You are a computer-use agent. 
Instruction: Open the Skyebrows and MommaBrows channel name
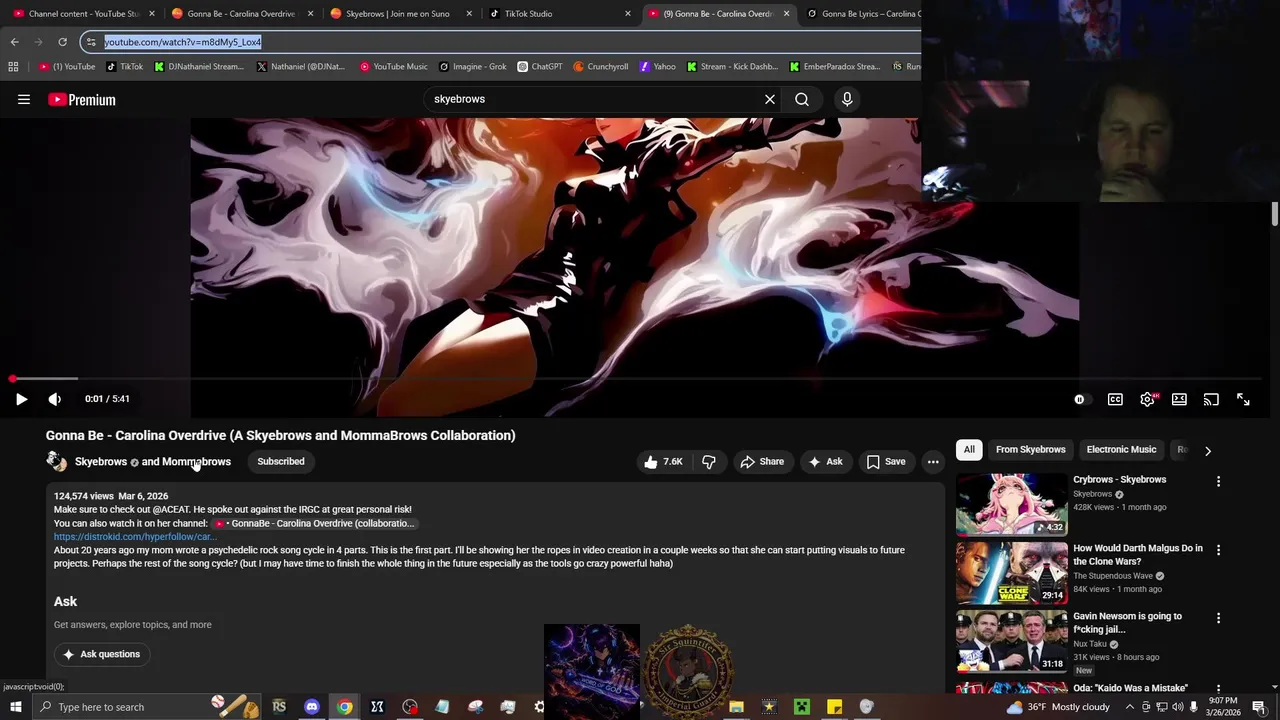click(153, 461)
